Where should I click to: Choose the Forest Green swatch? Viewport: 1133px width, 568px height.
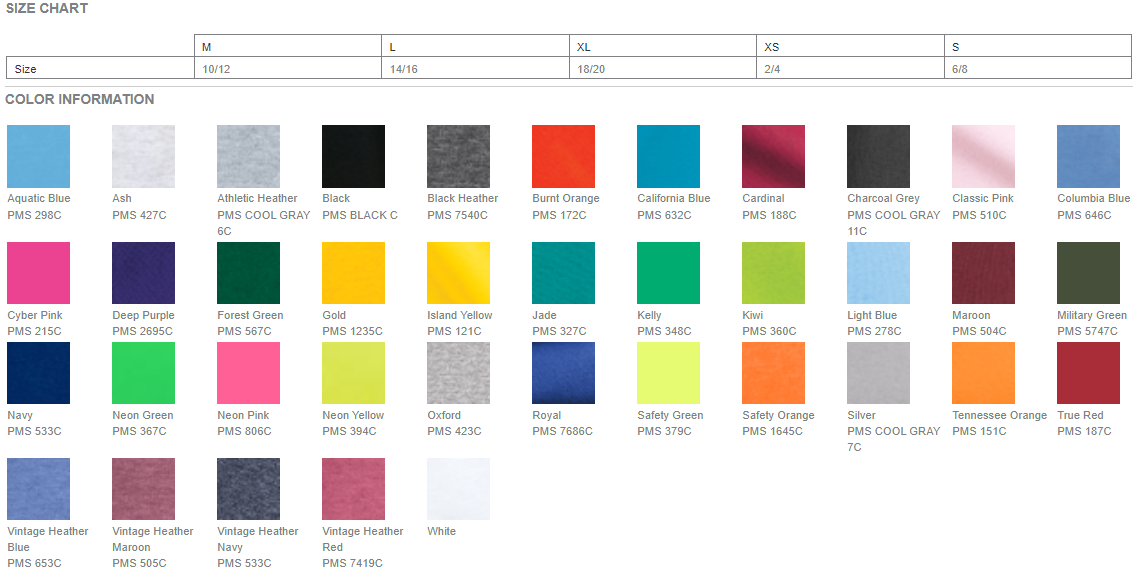pyautogui.click(x=248, y=273)
